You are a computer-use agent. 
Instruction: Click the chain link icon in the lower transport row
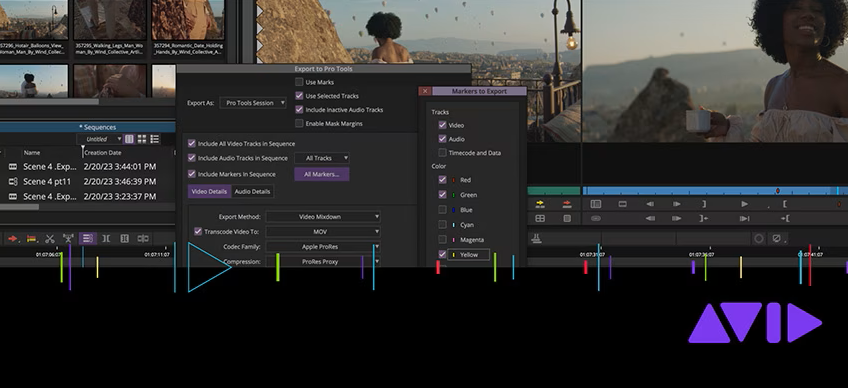[595, 219]
